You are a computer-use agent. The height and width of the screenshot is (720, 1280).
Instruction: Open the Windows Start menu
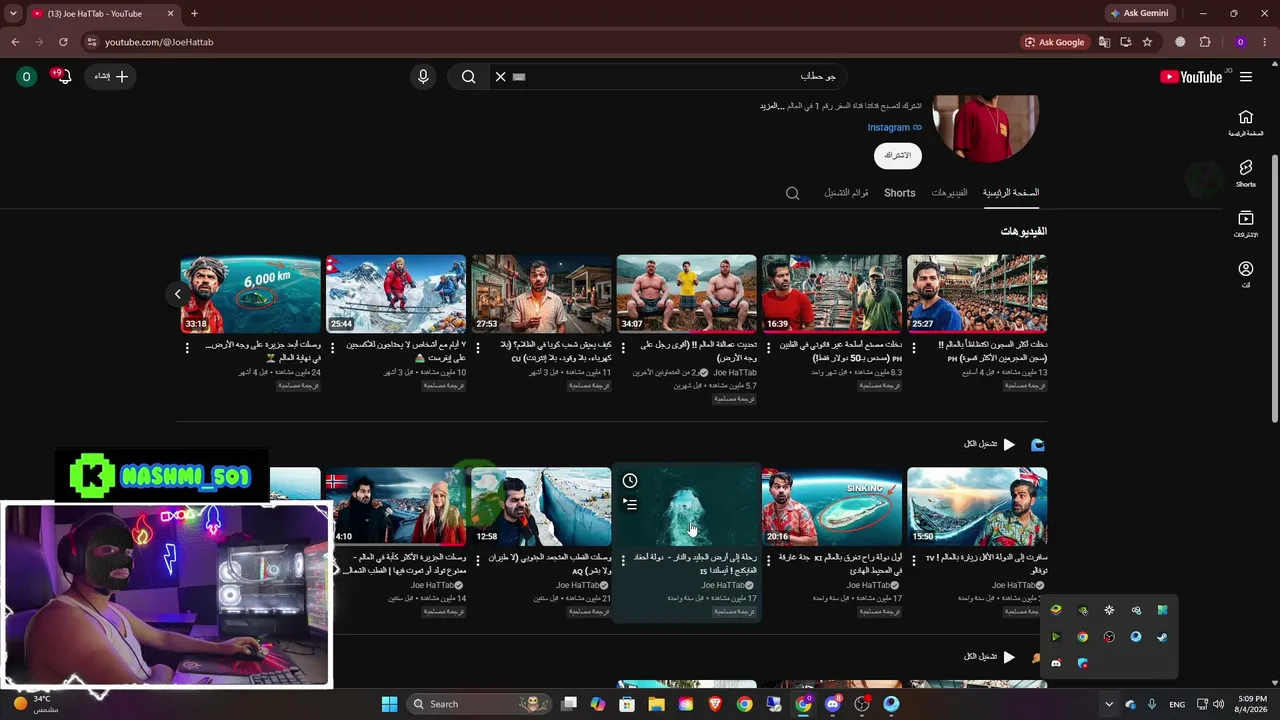pyautogui.click(x=390, y=704)
